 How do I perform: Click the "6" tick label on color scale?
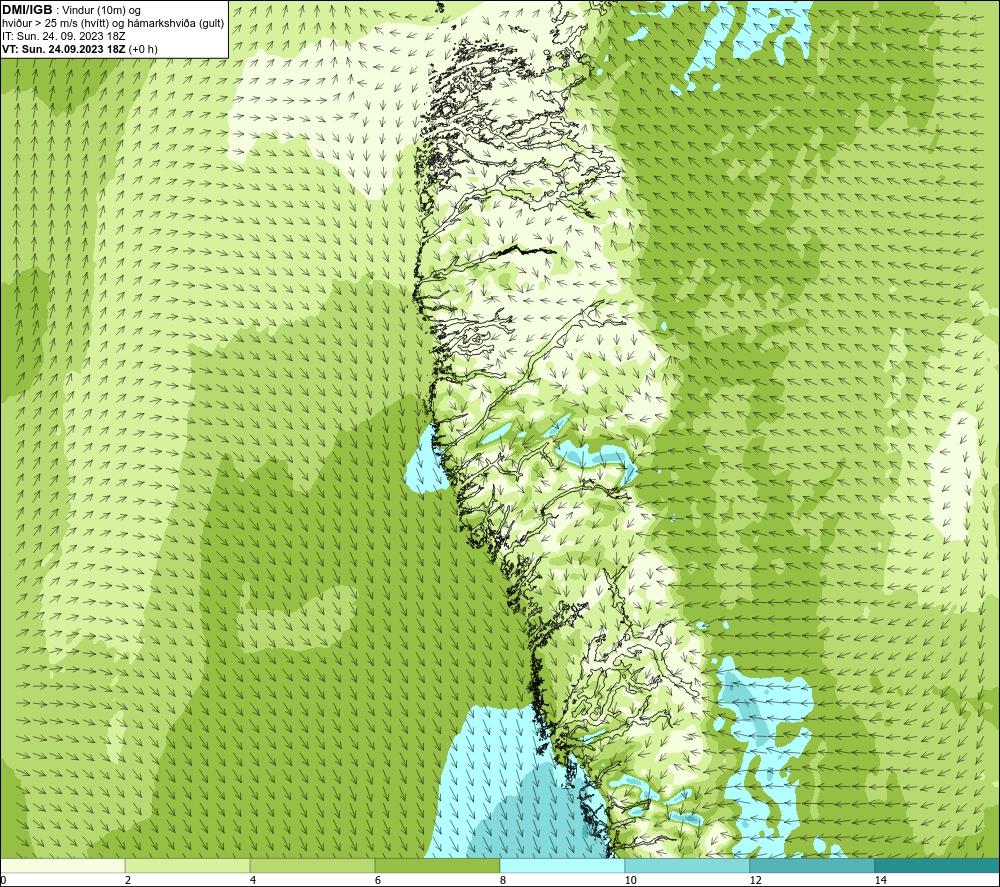(378, 880)
